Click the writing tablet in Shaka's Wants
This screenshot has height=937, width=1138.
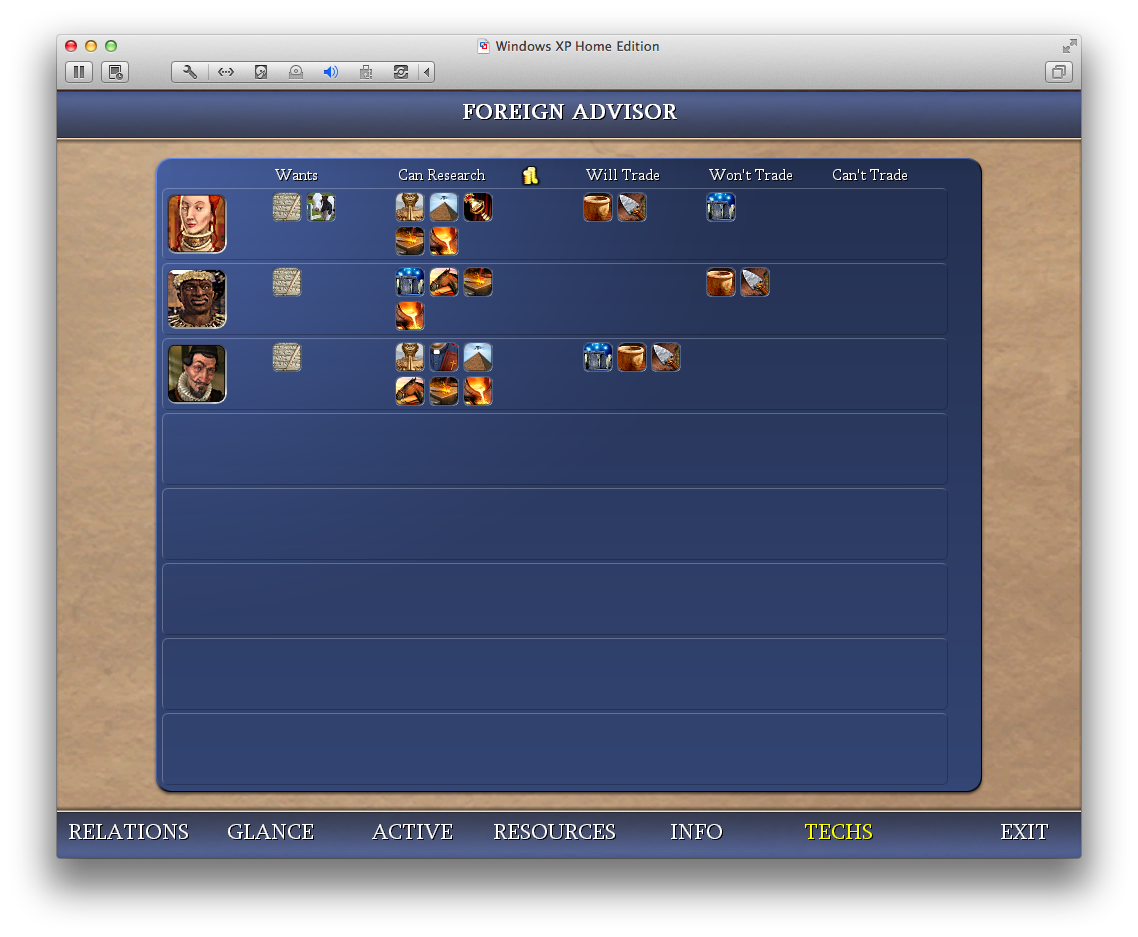point(287,282)
